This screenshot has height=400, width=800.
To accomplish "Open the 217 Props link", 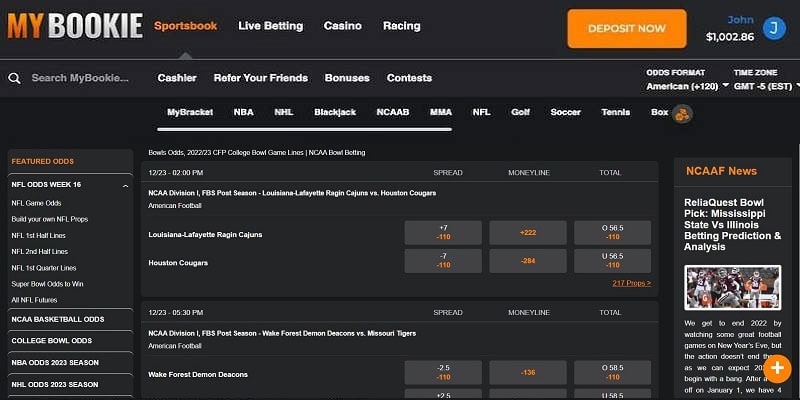I will (x=632, y=283).
